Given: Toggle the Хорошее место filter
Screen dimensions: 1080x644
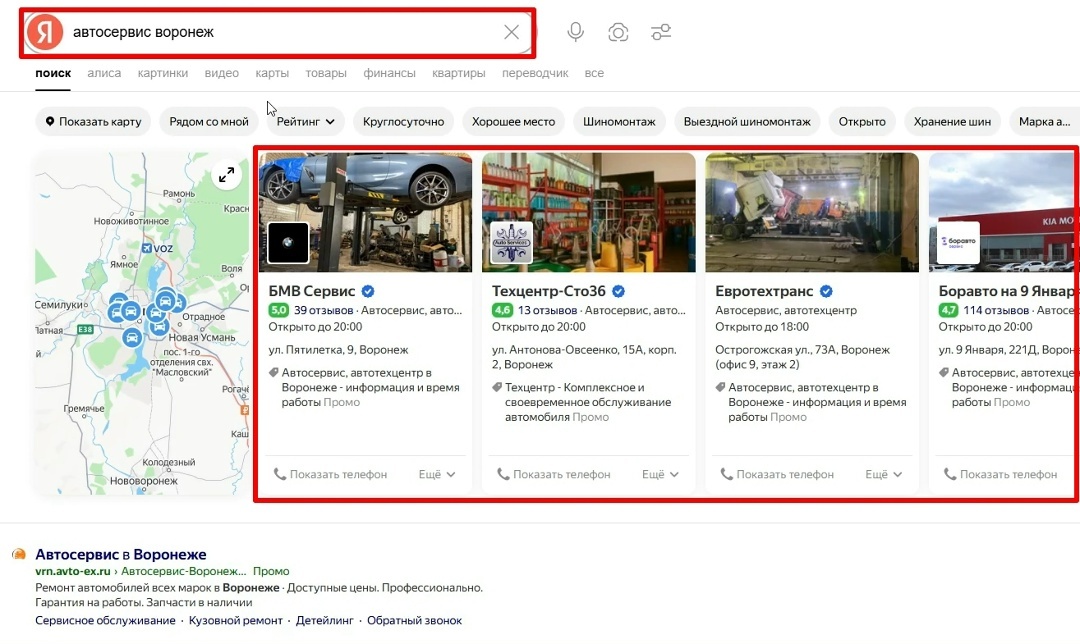Looking at the screenshot, I should (513, 121).
